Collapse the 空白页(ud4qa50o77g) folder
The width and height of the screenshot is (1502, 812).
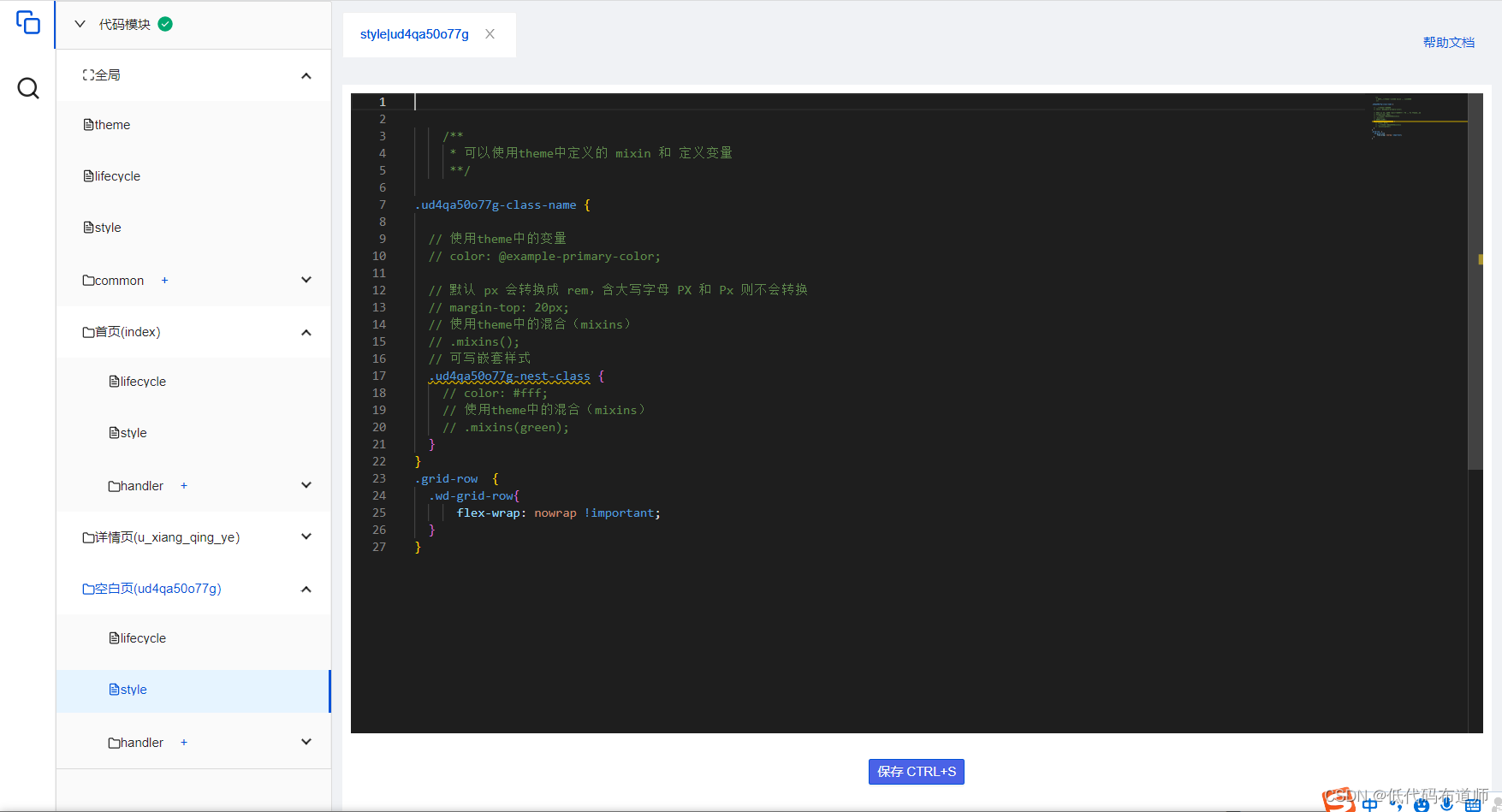(306, 590)
